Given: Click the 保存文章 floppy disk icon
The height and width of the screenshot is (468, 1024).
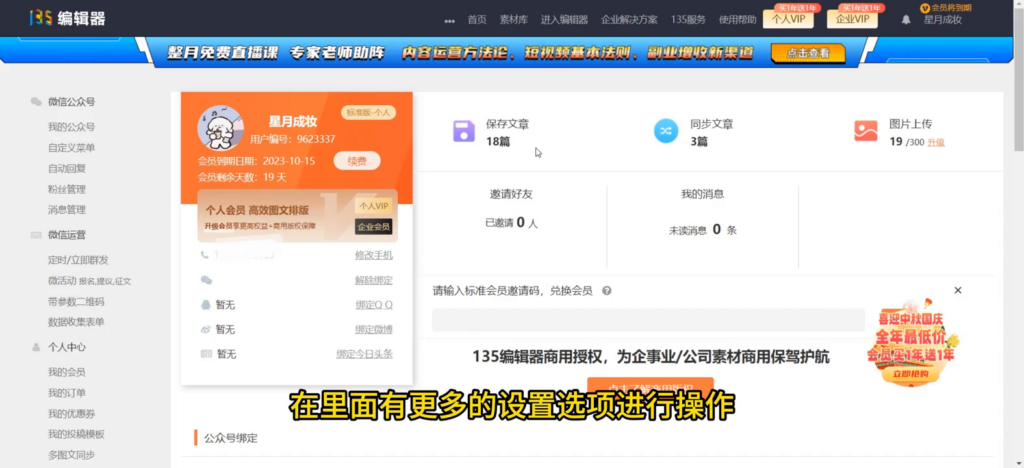Looking at the screenshot, I should click(x=464, y=131).
